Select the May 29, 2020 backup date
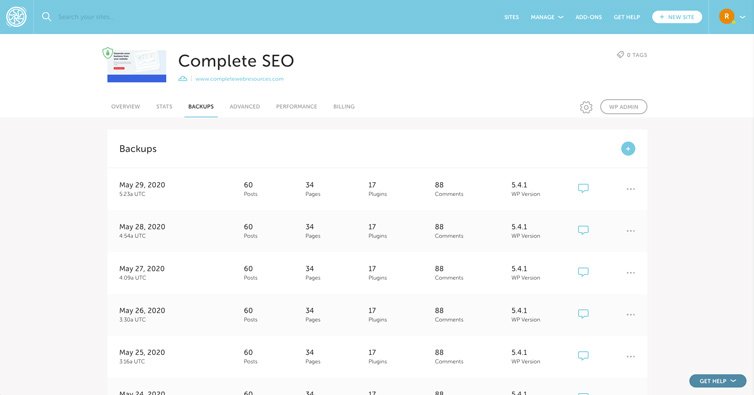Viewport: 754px width, 395px height. [x=142, y=185]
